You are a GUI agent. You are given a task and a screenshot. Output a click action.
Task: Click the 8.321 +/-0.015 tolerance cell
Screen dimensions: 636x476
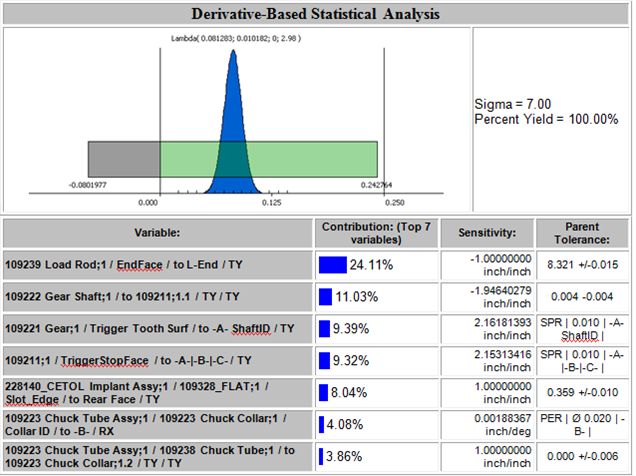point(582,265)
